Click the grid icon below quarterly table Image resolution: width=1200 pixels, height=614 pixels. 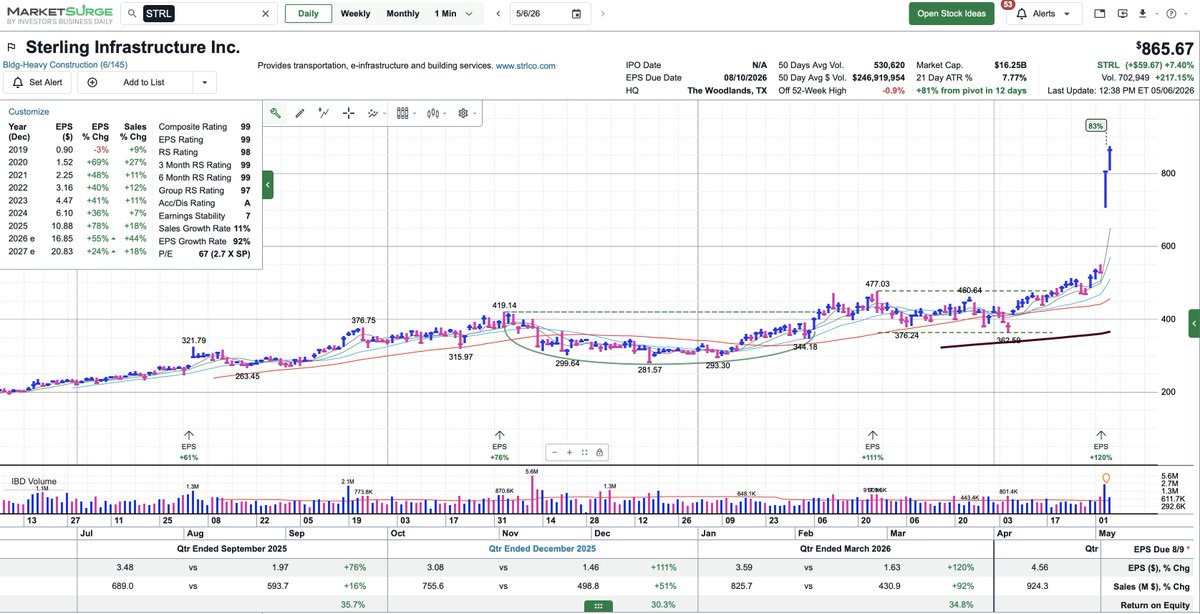(599, 605)
